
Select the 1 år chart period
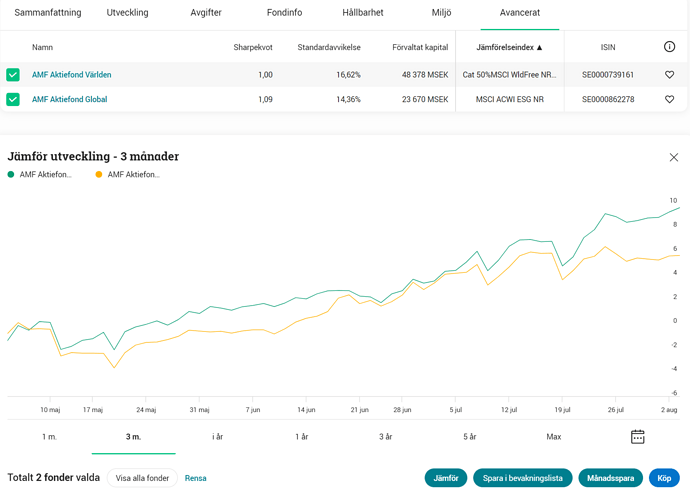[301, 437]
